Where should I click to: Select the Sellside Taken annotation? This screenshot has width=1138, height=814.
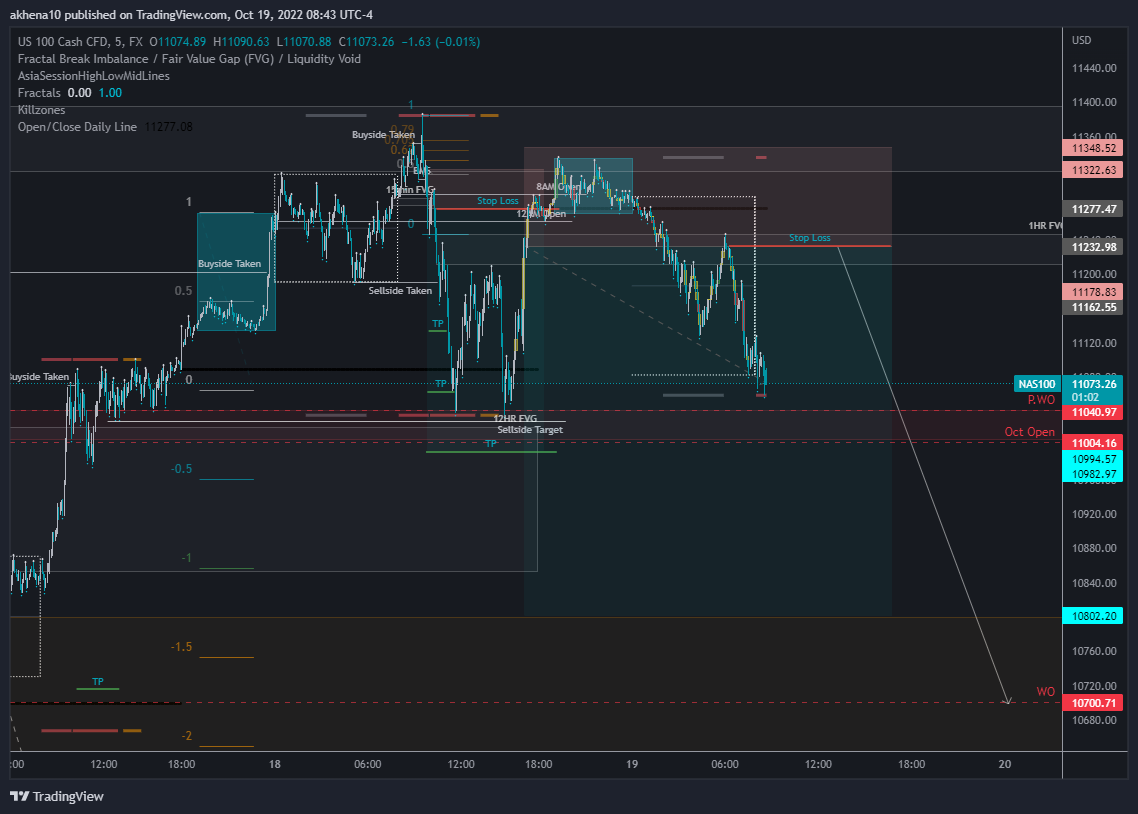[x=400, y=290]
